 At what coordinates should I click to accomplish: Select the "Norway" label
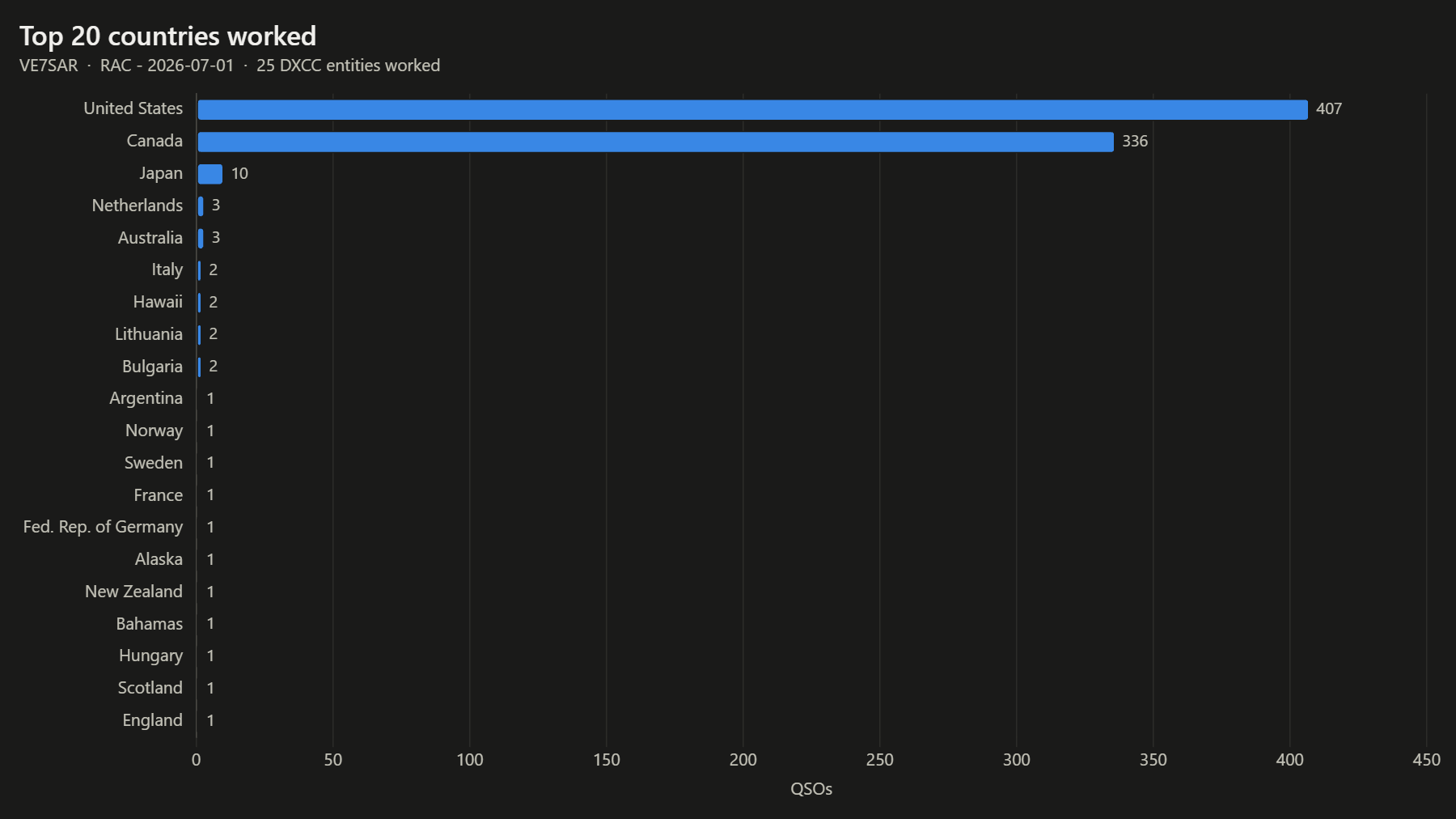click(154, 431)
